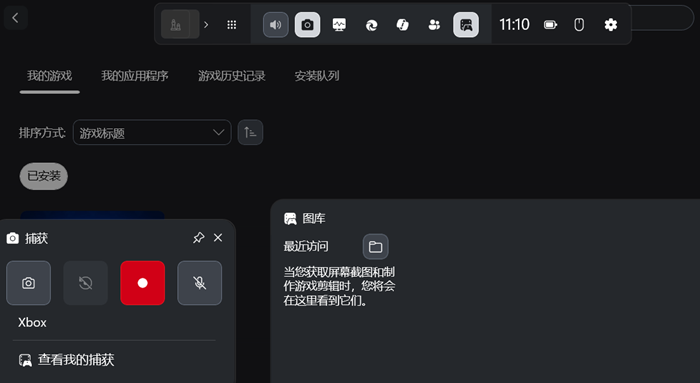Click 排序方式 label
This screenshot has width=700, height=383.
click(42, 133)
